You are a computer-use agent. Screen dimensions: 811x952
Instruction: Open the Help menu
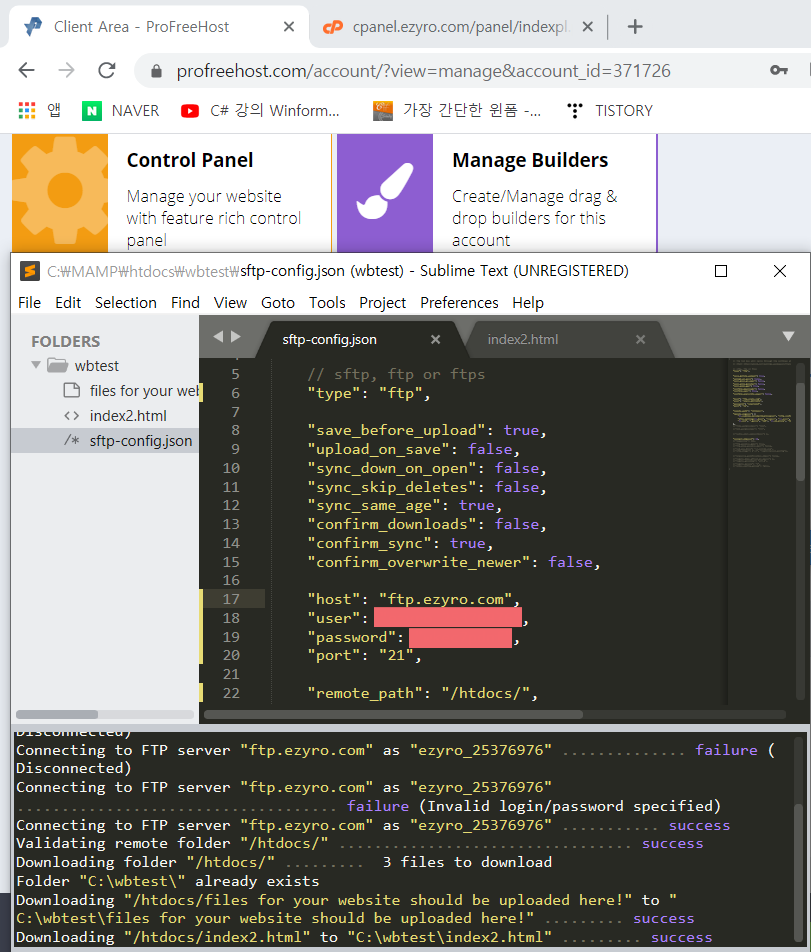pyautogui.click(x=528, y=302)
